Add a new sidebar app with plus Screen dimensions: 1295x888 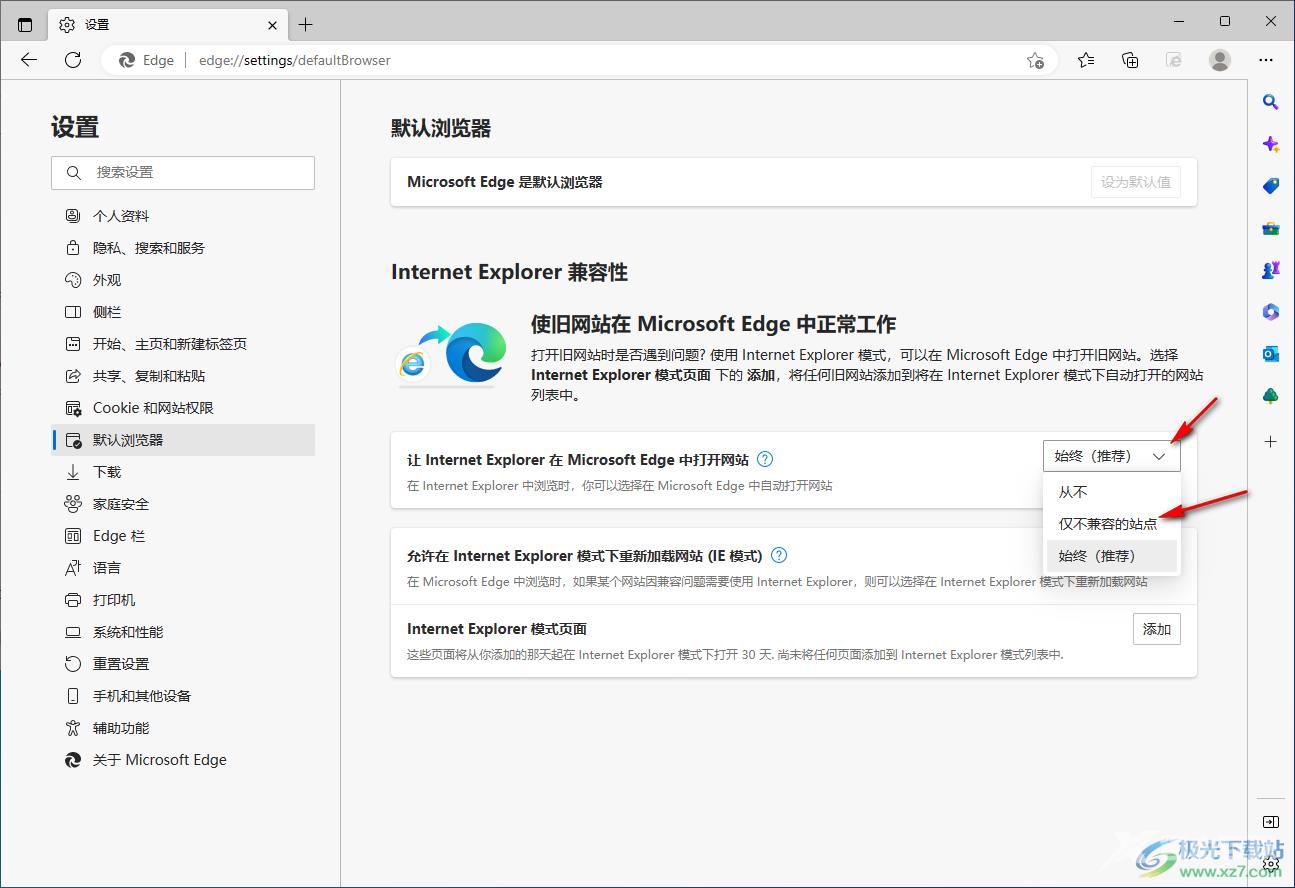1271,441
